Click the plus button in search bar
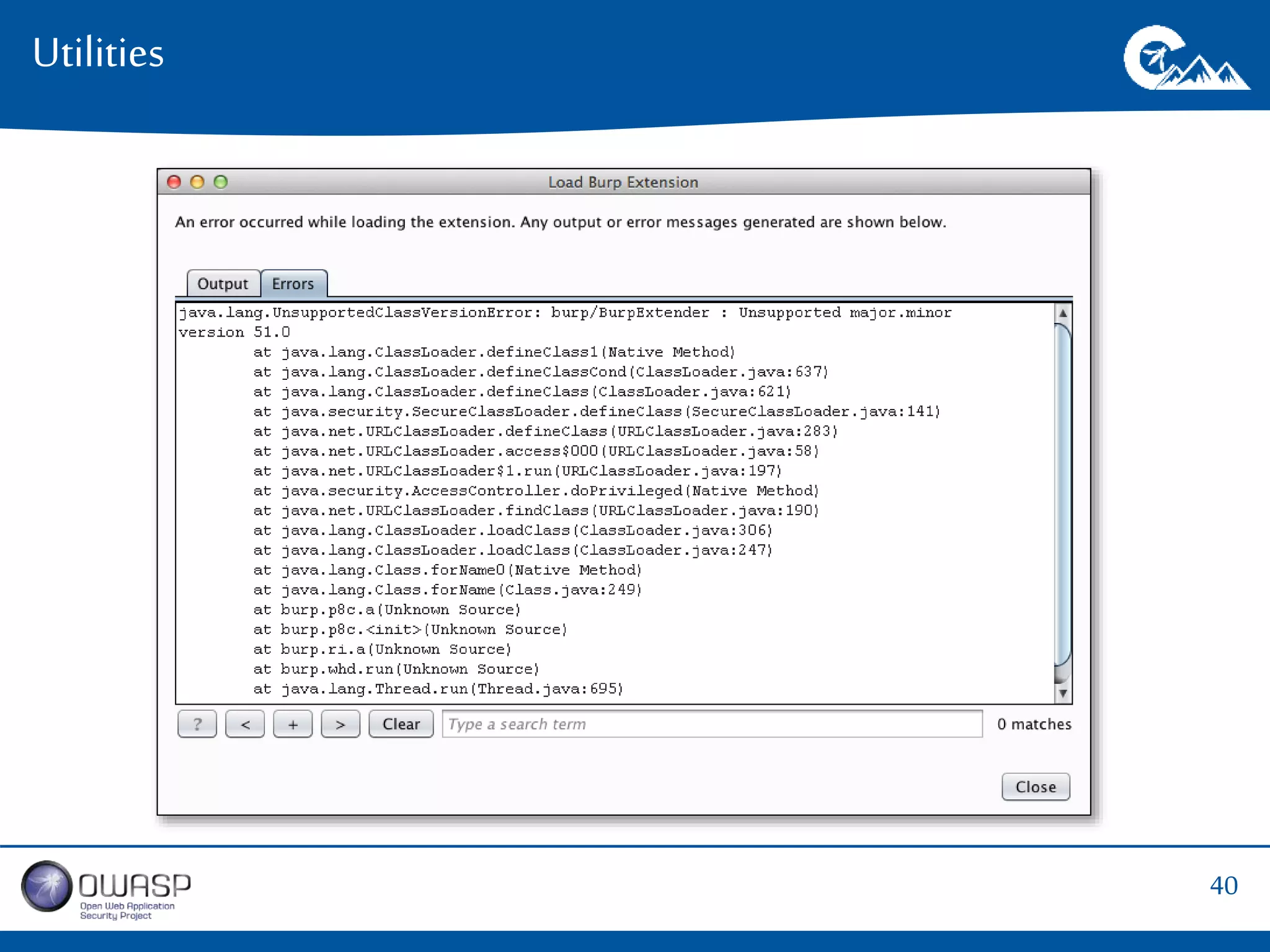Image resolution: width=1270 pixels, height=952 pixels. pyautogui.click(x=293, y=724)
